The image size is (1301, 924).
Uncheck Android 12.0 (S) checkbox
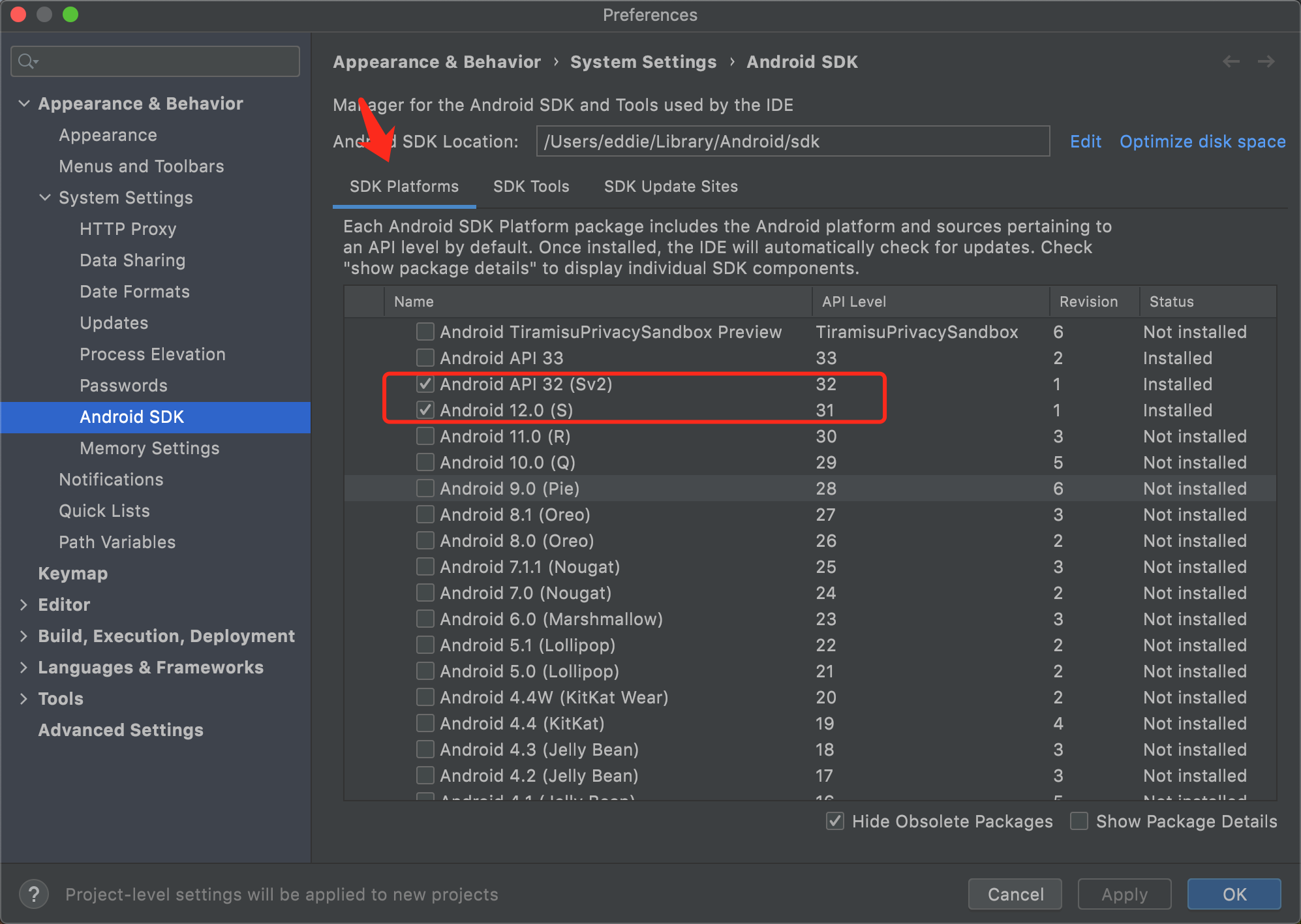[x=425, y=410]
